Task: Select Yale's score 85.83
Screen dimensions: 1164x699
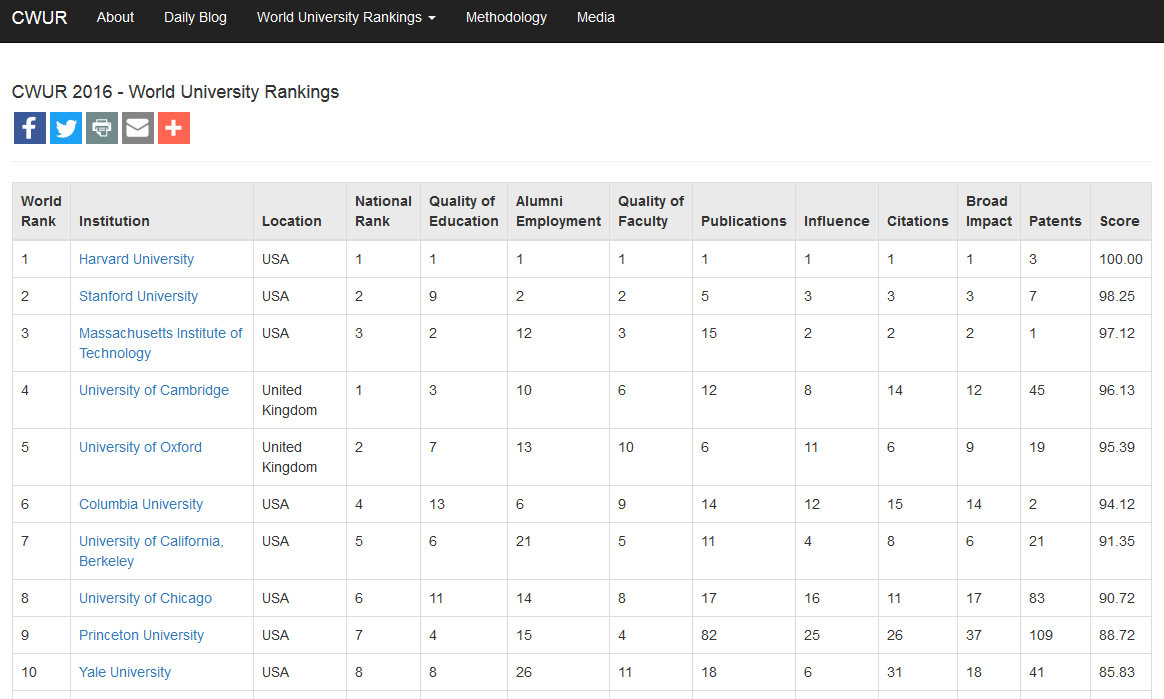Action: 1117,672
